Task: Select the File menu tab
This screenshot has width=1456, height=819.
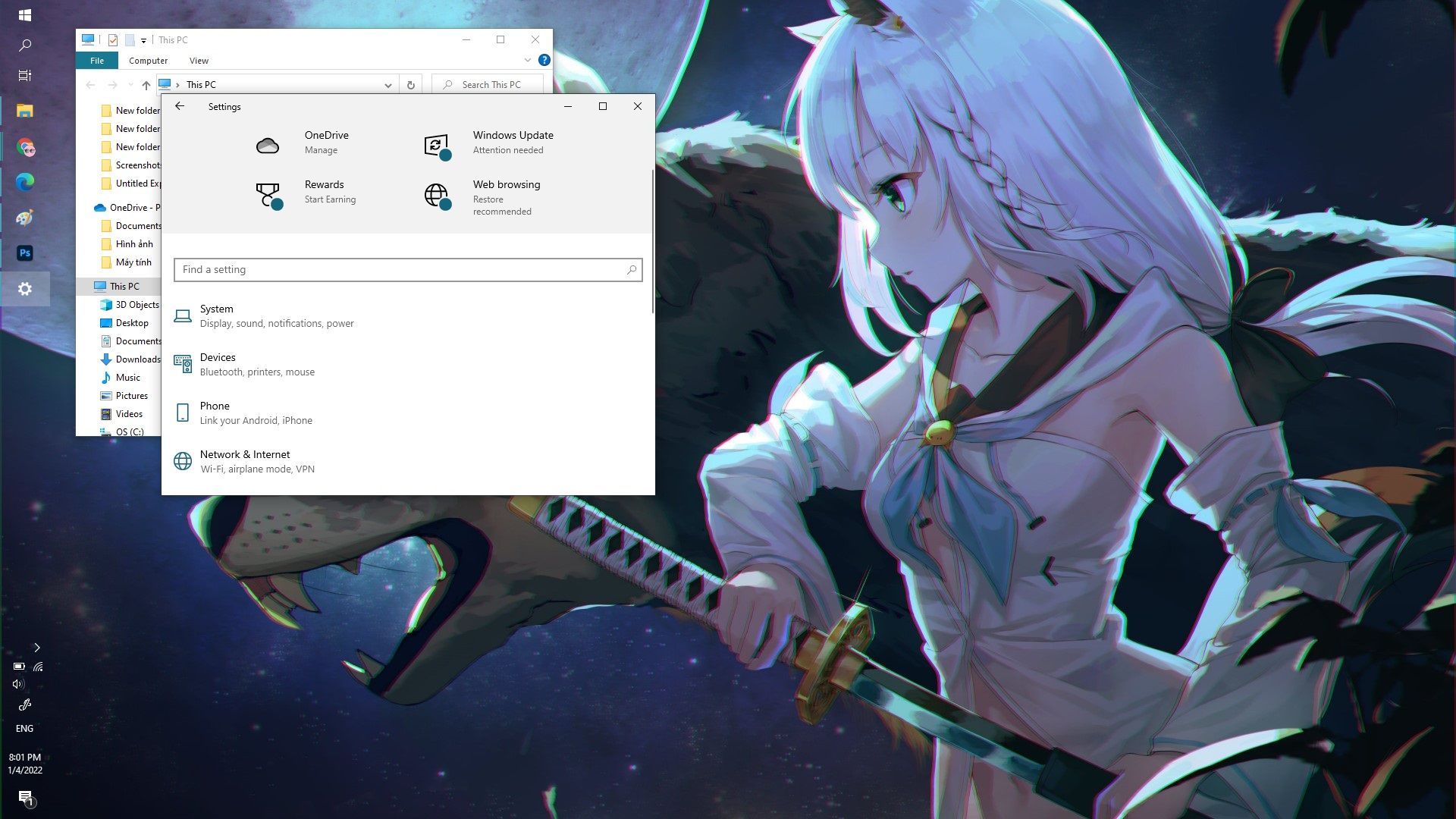Action: pos(97,61)
